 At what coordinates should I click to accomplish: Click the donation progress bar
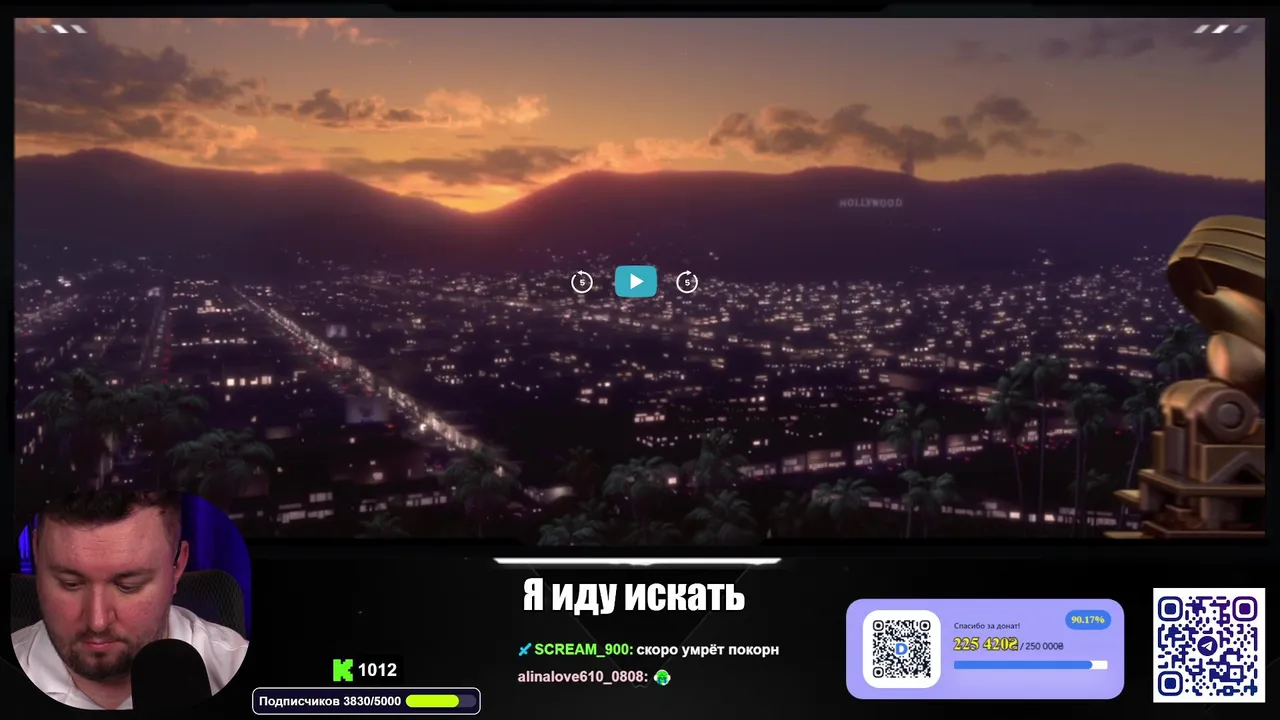pos(1030,665)
